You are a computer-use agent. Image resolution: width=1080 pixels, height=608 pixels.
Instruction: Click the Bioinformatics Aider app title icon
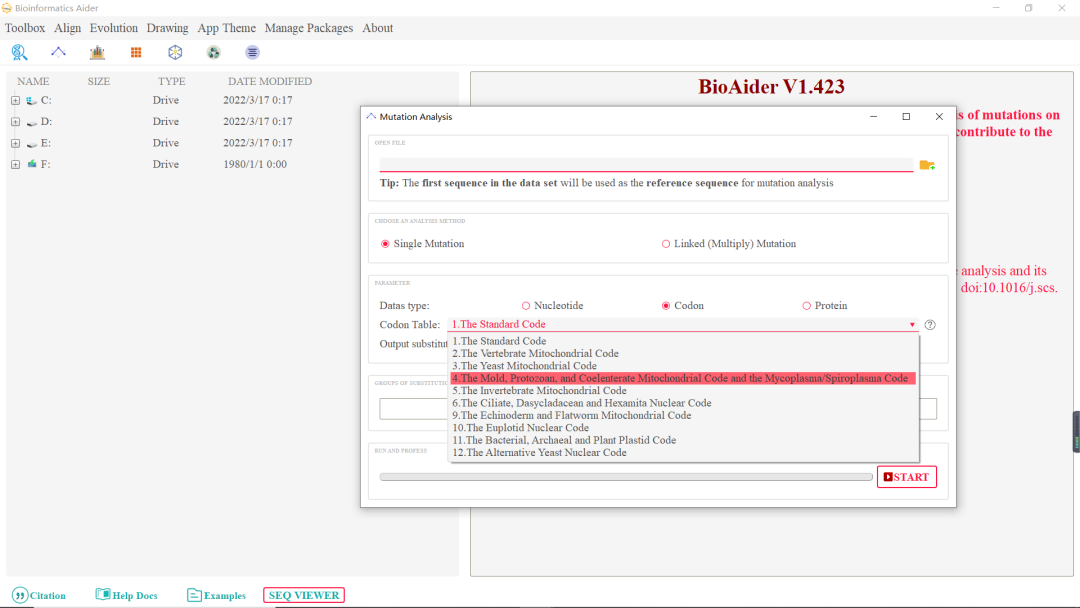point(7,8)
